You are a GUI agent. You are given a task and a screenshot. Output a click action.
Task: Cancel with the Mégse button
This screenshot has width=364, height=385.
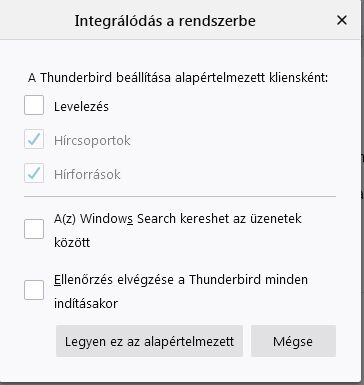coord(293,341)
